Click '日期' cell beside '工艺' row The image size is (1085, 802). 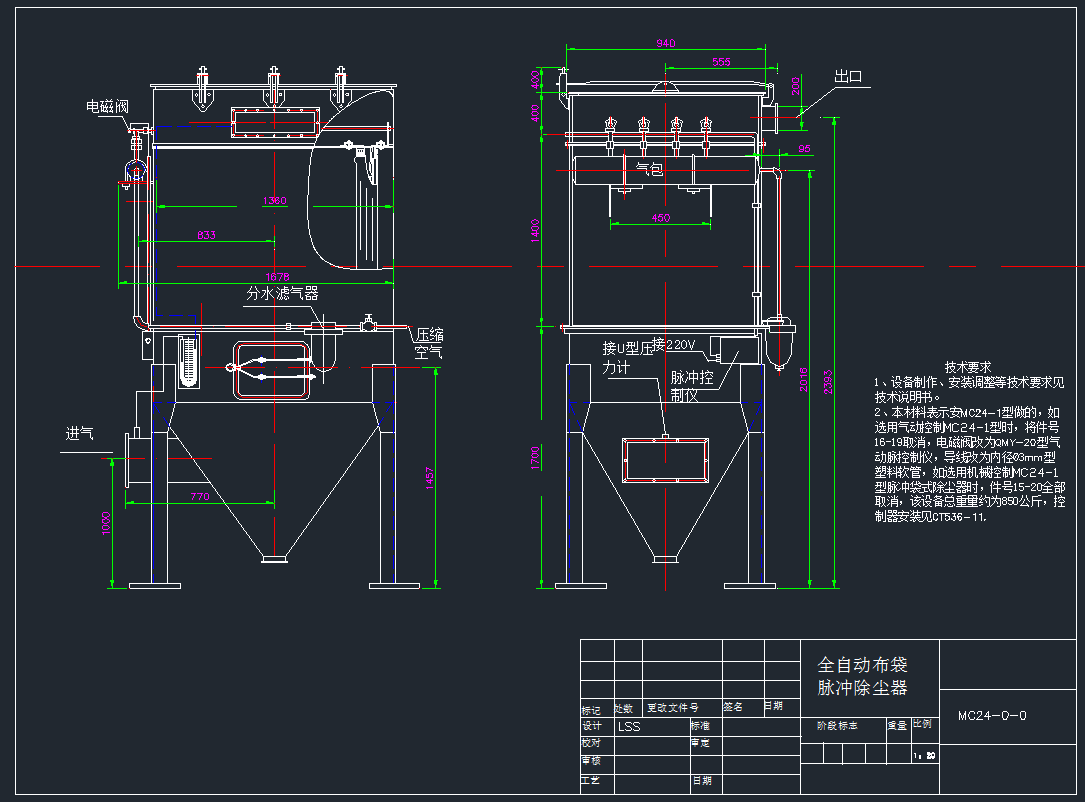pos(702,780)
